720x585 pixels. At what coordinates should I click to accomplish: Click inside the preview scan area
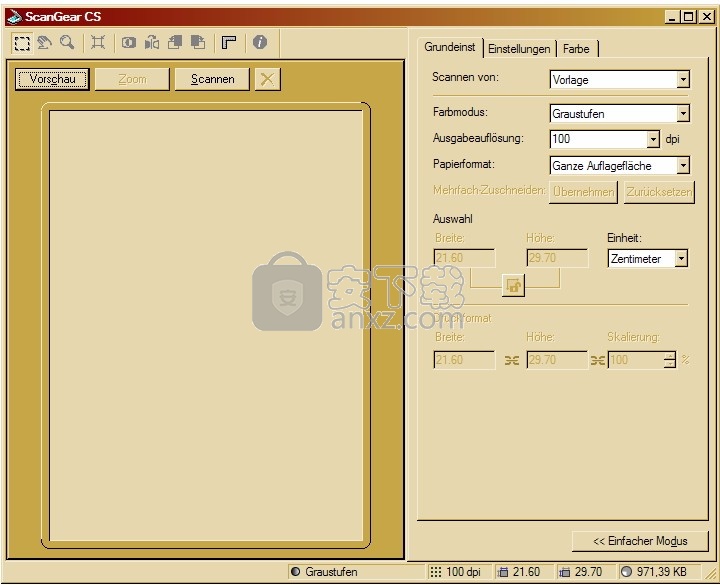206,326
